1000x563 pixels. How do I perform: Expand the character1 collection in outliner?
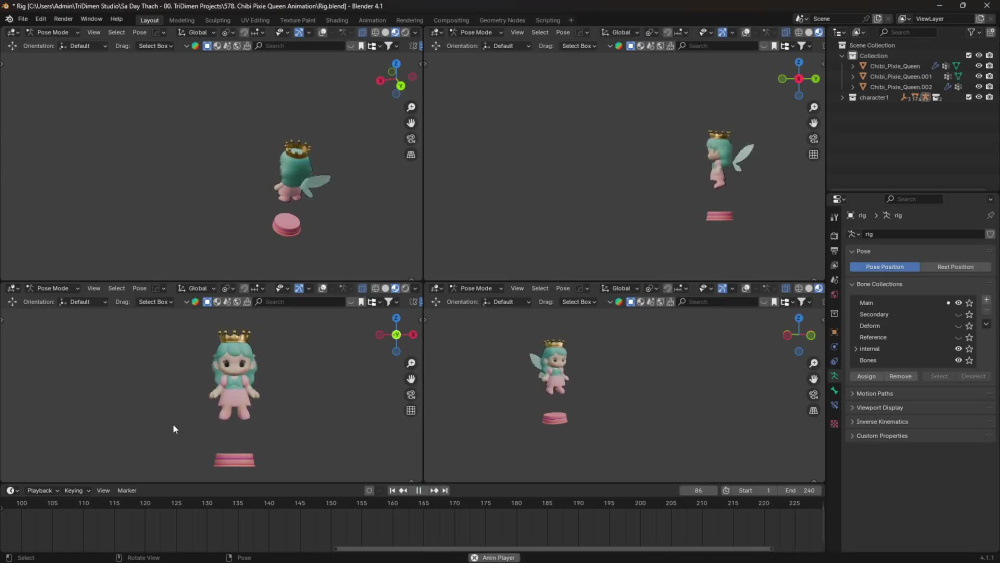[x=842, y=98]
